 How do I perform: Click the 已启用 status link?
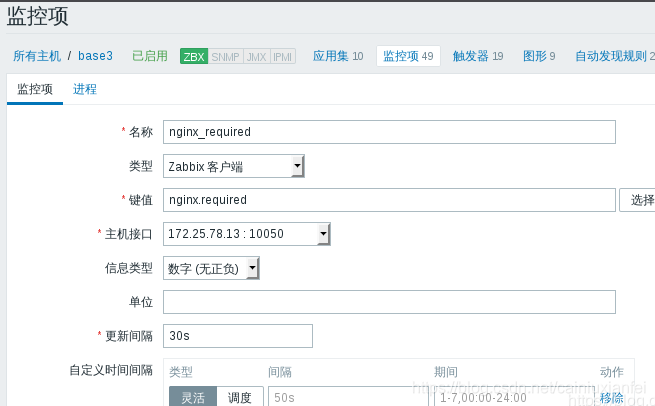[x=150, y=56]
